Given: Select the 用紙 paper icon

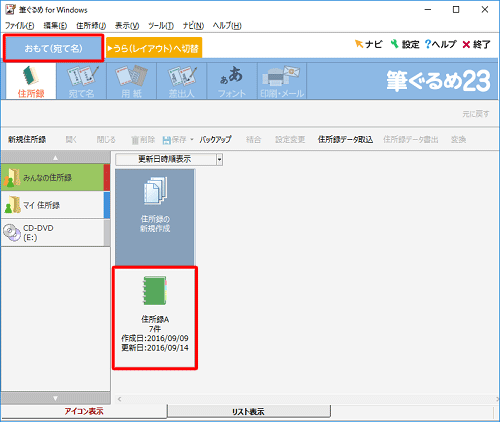Looking at the screenshot, I should [132, 81].
